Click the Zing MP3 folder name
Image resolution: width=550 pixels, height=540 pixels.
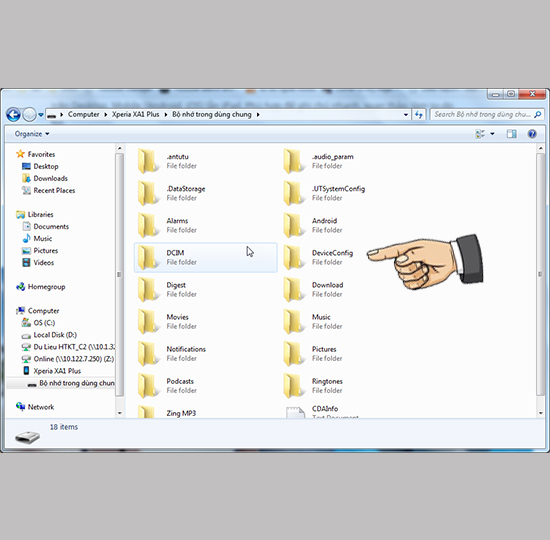coord(181,413)
